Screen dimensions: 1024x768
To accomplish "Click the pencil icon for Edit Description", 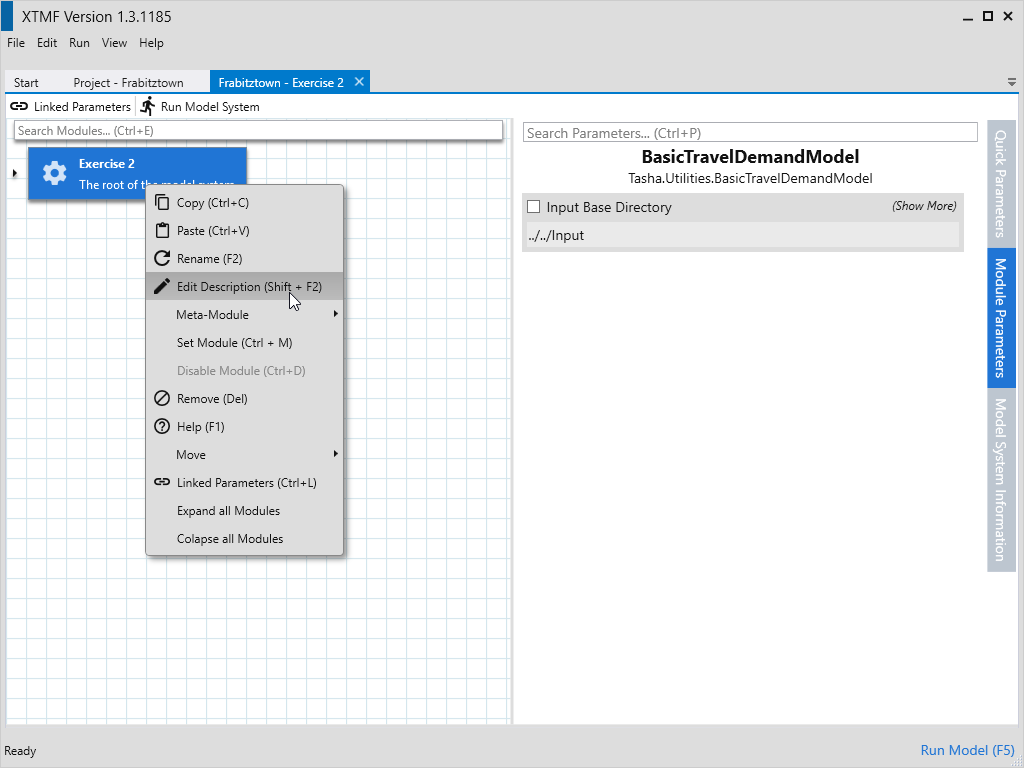I will [162, 287].
